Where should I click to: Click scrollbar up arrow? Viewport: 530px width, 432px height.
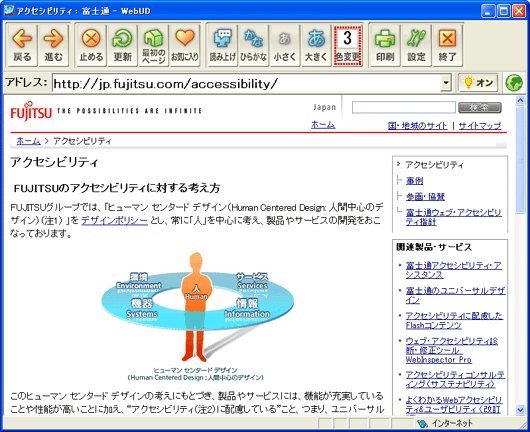point(520,100)
